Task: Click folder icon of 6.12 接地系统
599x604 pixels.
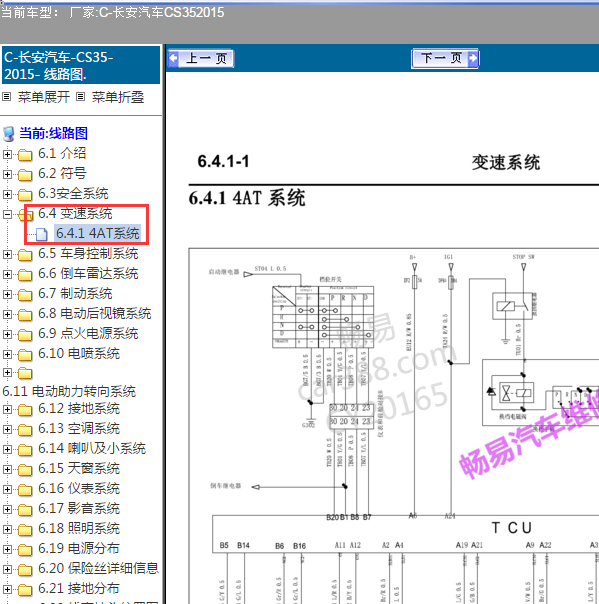Action: [25, 410]
